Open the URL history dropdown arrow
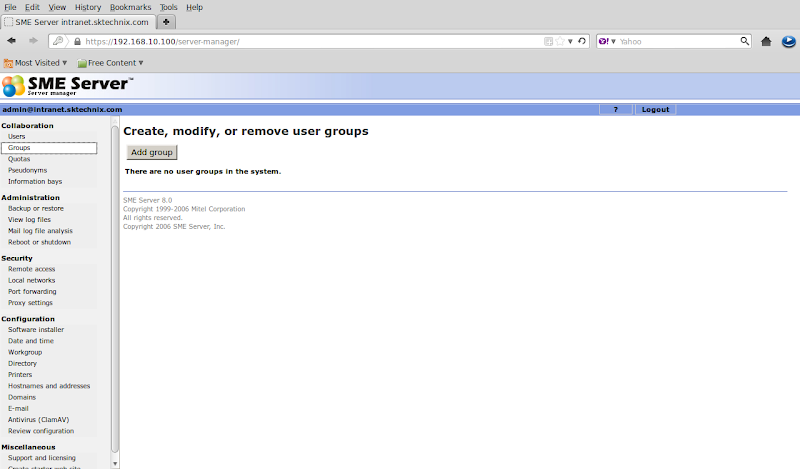 pyautogui.click(x=570, y=41)
